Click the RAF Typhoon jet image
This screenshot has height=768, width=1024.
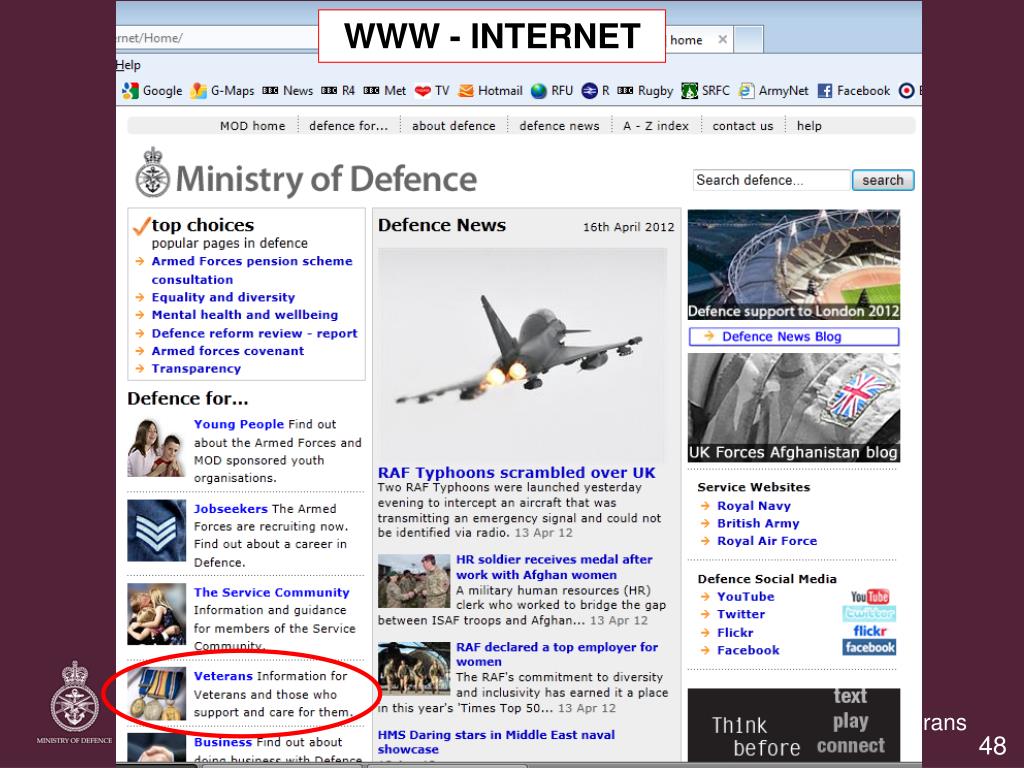[x=522, y=355]
